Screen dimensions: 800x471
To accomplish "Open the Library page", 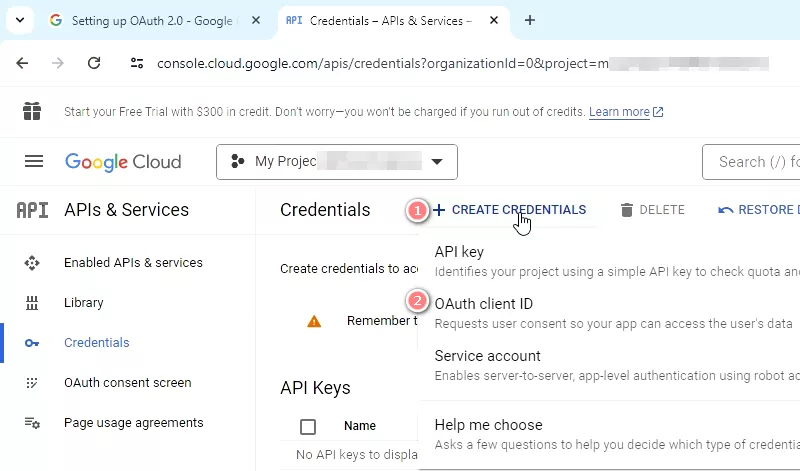I will [x=84, y=303].
